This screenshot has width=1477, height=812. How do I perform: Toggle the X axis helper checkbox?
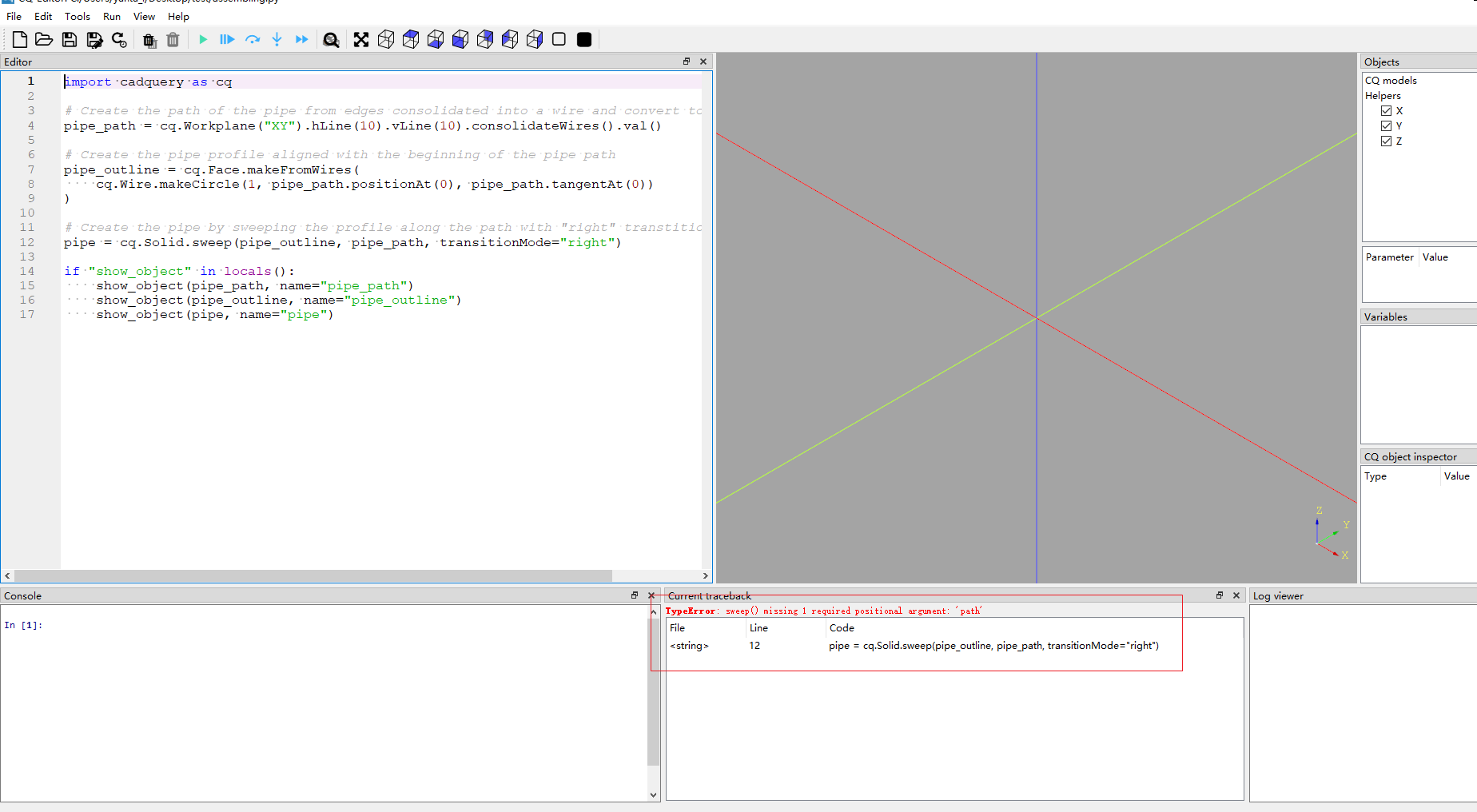pyautogui.click(x=1386, y=110)
